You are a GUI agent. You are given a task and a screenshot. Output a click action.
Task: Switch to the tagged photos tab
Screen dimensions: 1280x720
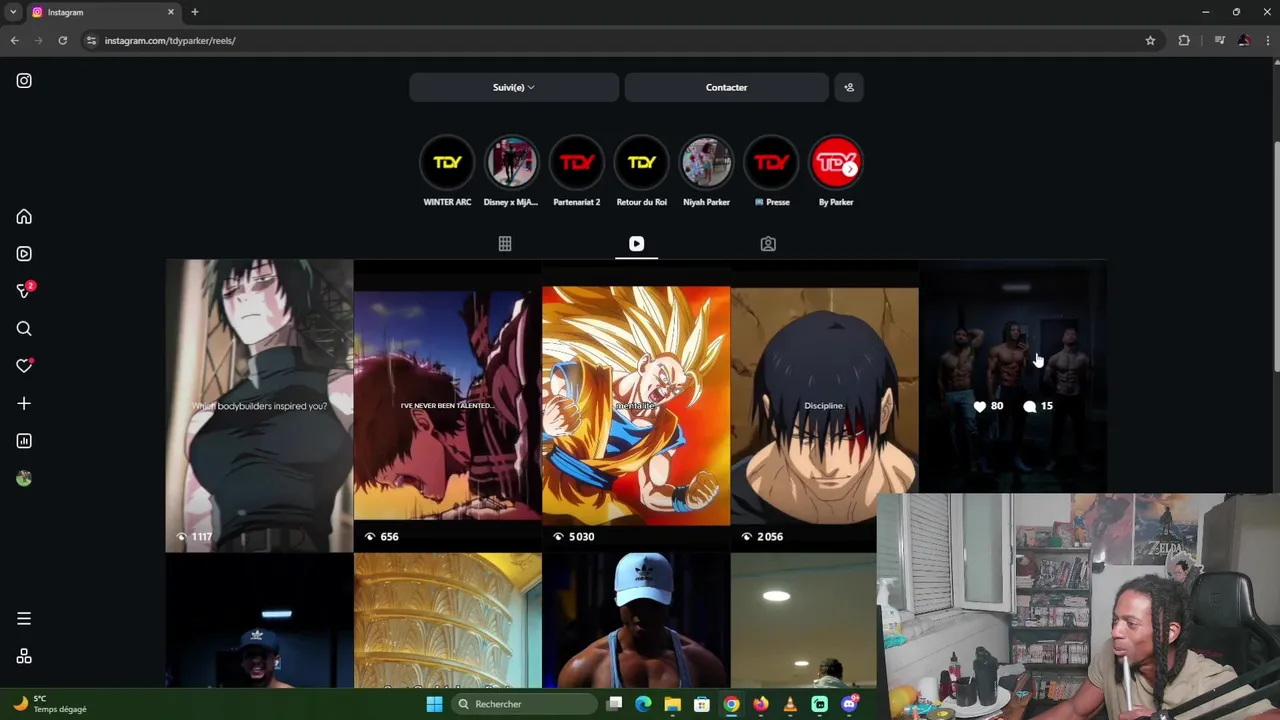pos(768,244)
